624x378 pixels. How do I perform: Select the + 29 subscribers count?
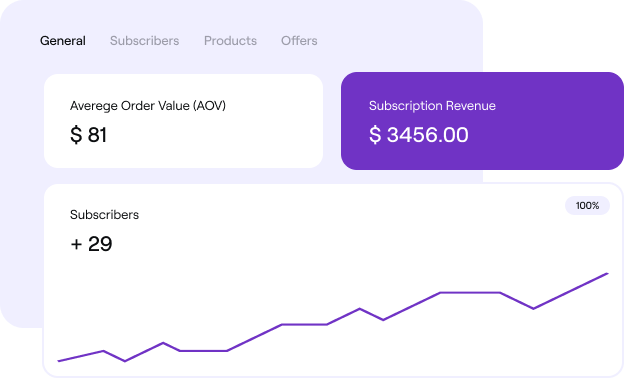91,244
